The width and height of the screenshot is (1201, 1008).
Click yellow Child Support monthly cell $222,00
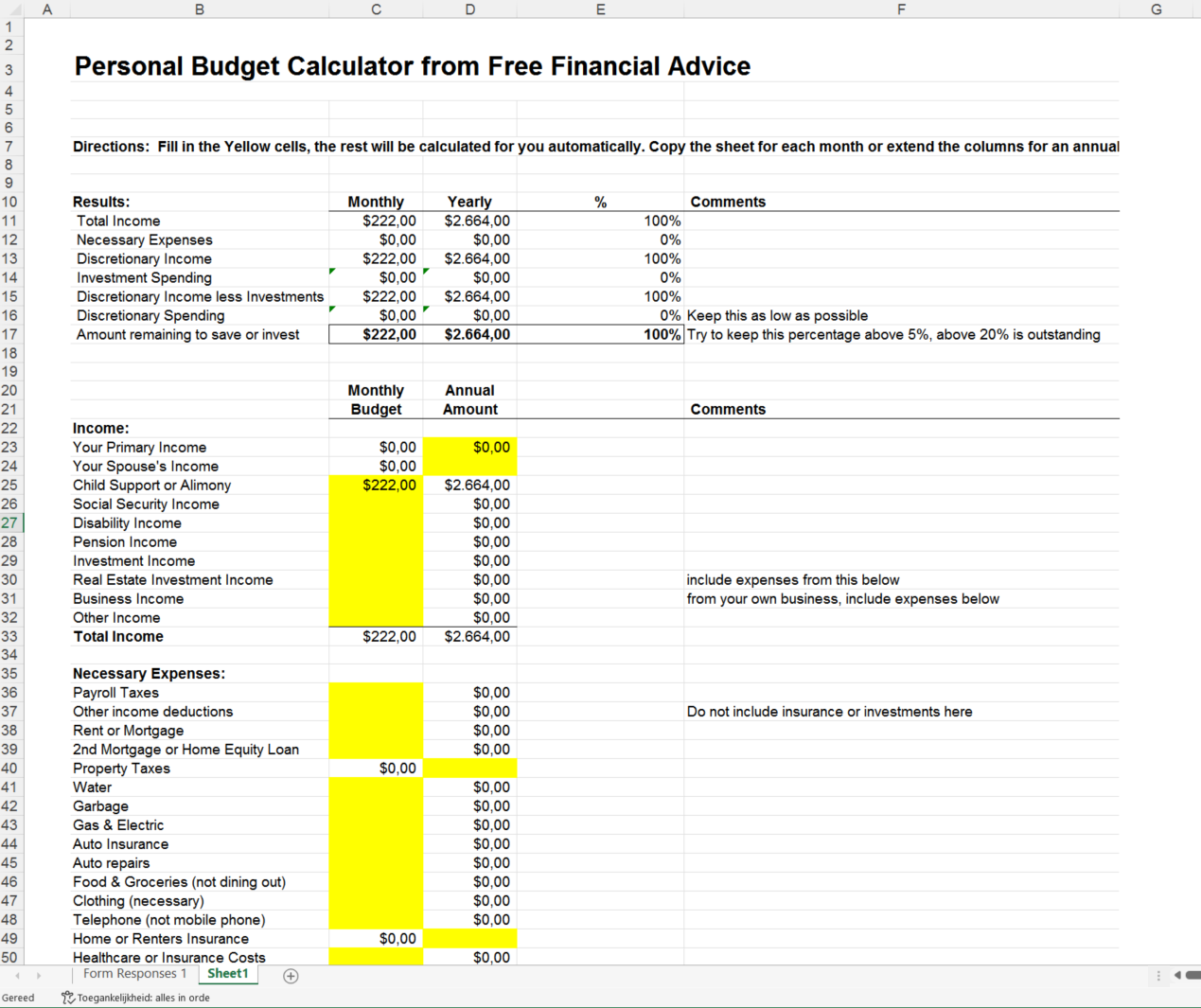pyautogui.click(x=376, y=485)
